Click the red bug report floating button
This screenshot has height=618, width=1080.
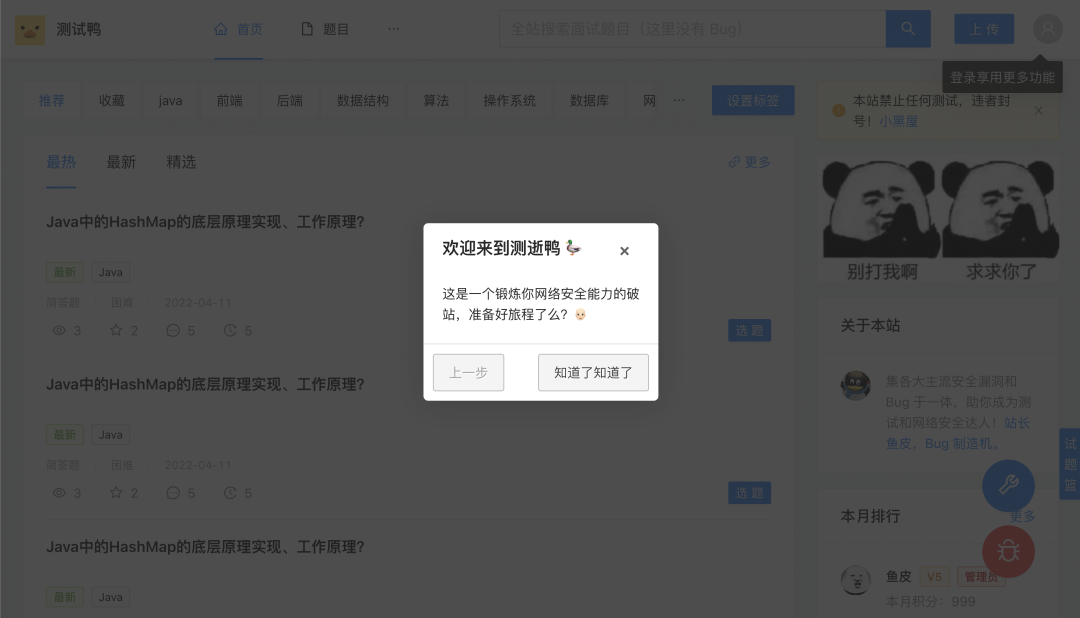[x=1008, y=551]
